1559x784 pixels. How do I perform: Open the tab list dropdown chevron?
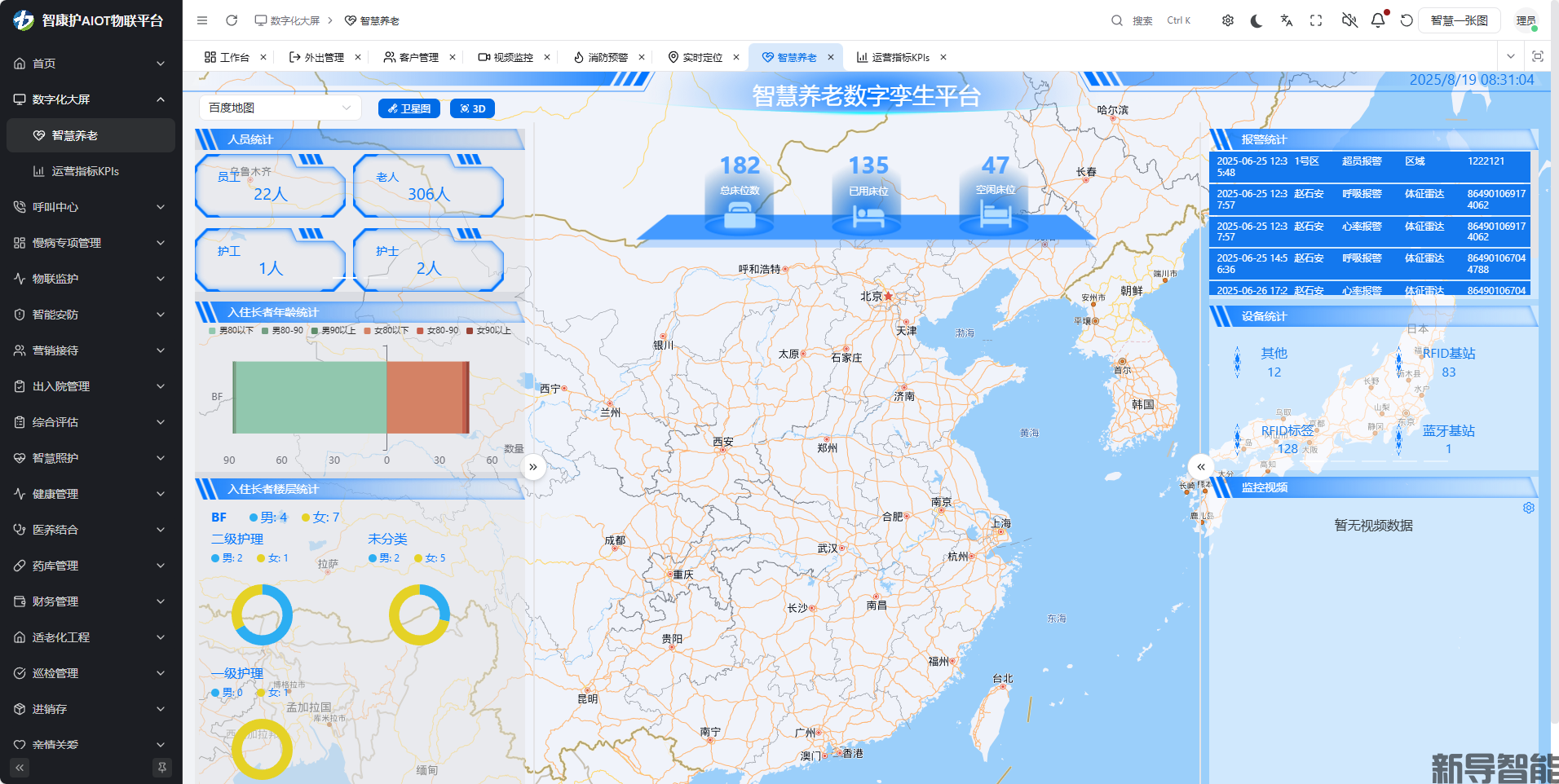point(1511,57)
